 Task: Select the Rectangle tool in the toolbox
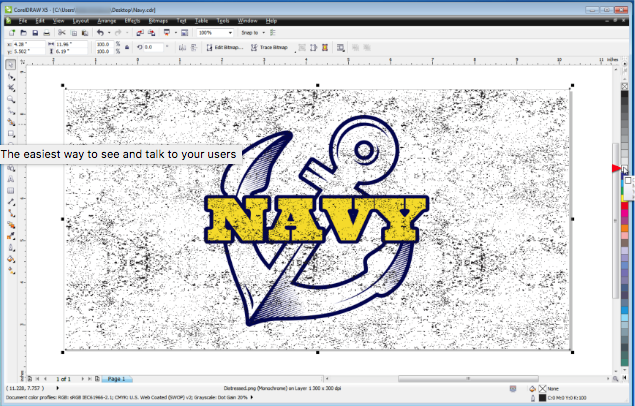coord(11,133)
